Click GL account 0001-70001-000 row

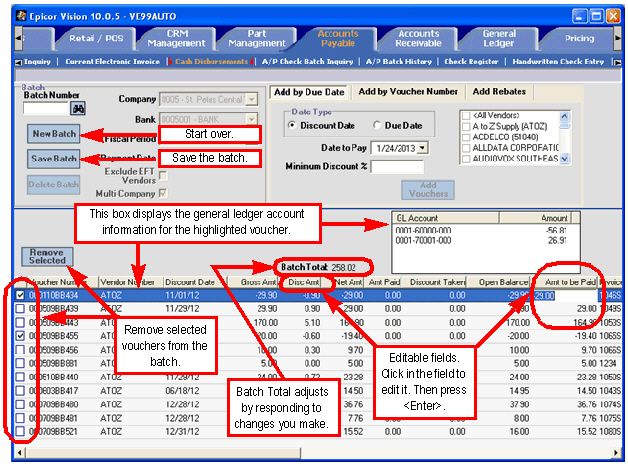pyautogui.click(x=481, y=240)
